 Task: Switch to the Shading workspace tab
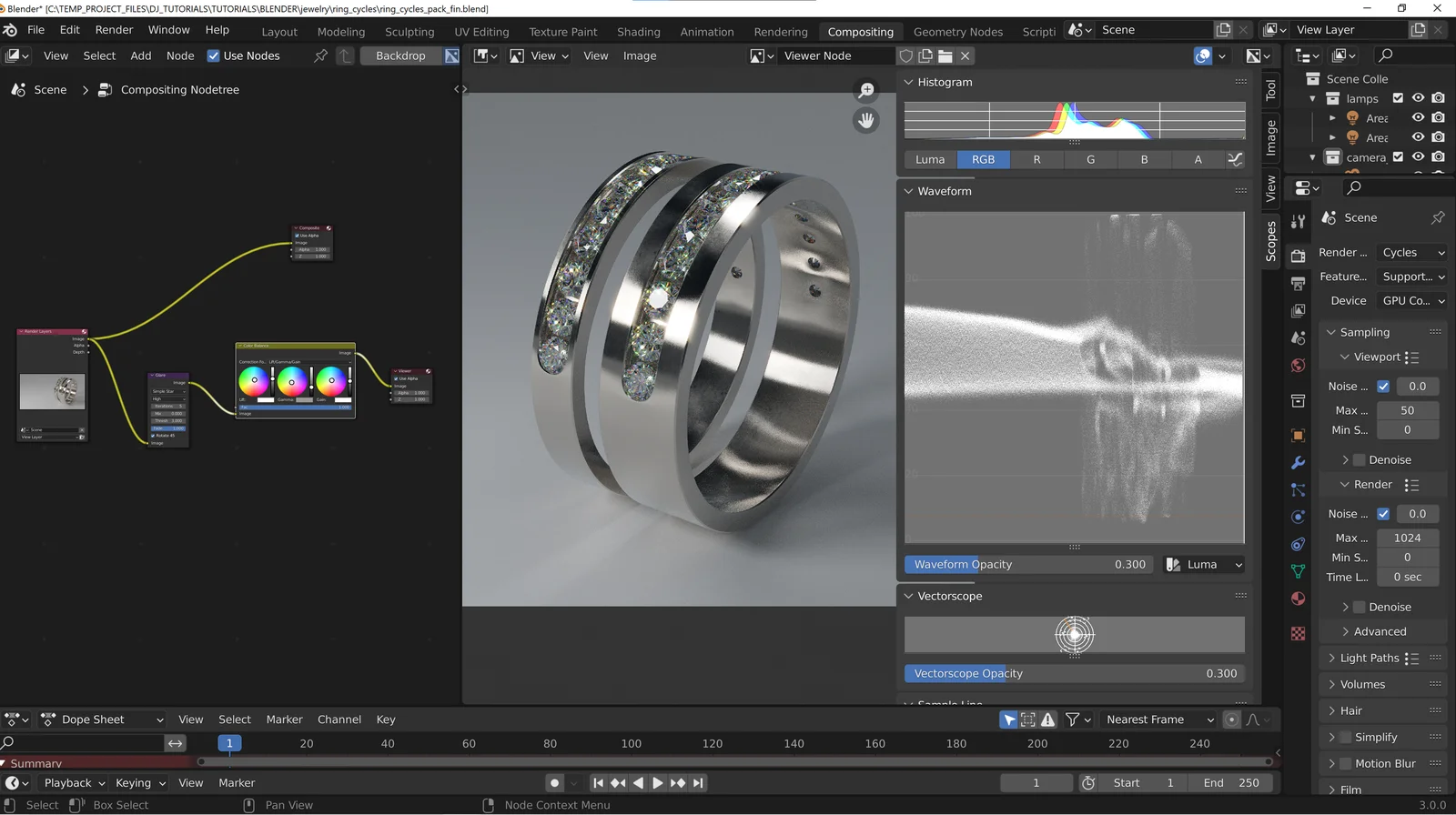point(639,32)
